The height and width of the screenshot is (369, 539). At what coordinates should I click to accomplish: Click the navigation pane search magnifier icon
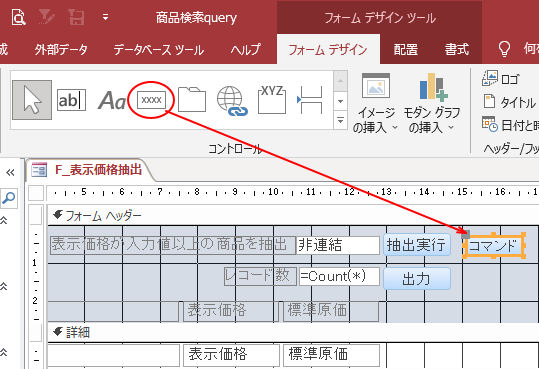coord(9,197)
